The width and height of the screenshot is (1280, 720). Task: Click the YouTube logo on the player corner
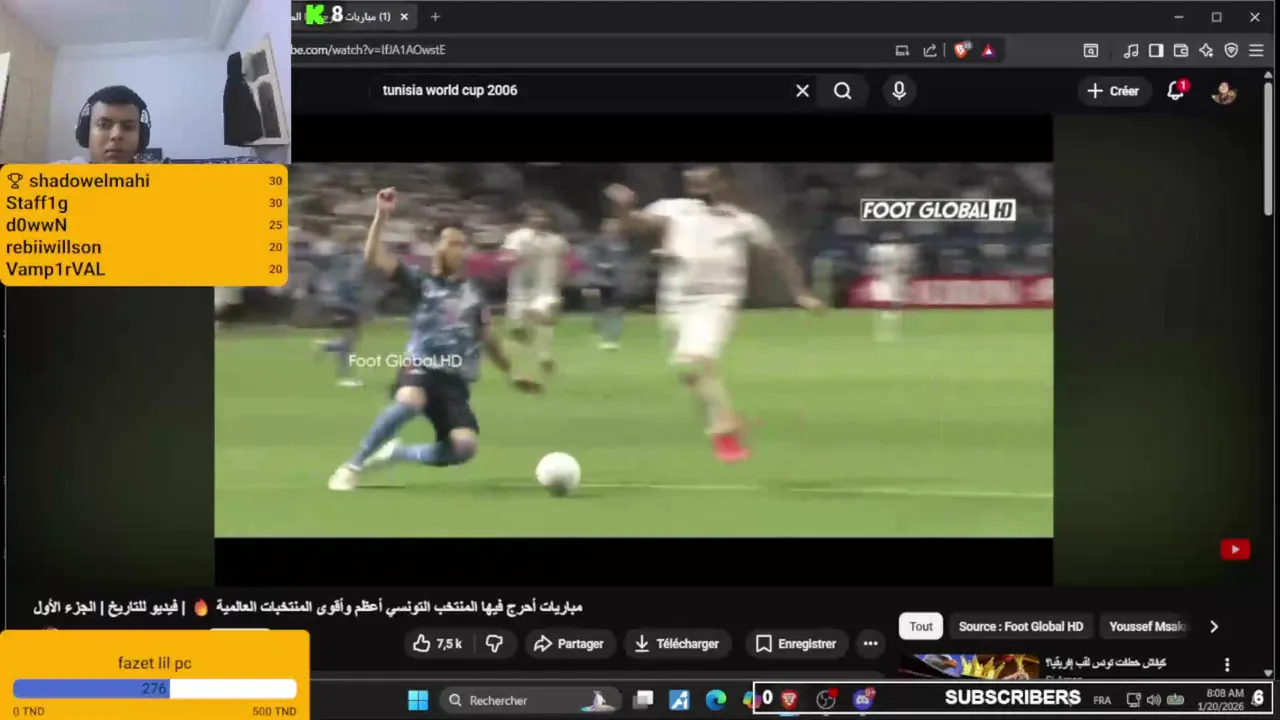point(1235,549)
